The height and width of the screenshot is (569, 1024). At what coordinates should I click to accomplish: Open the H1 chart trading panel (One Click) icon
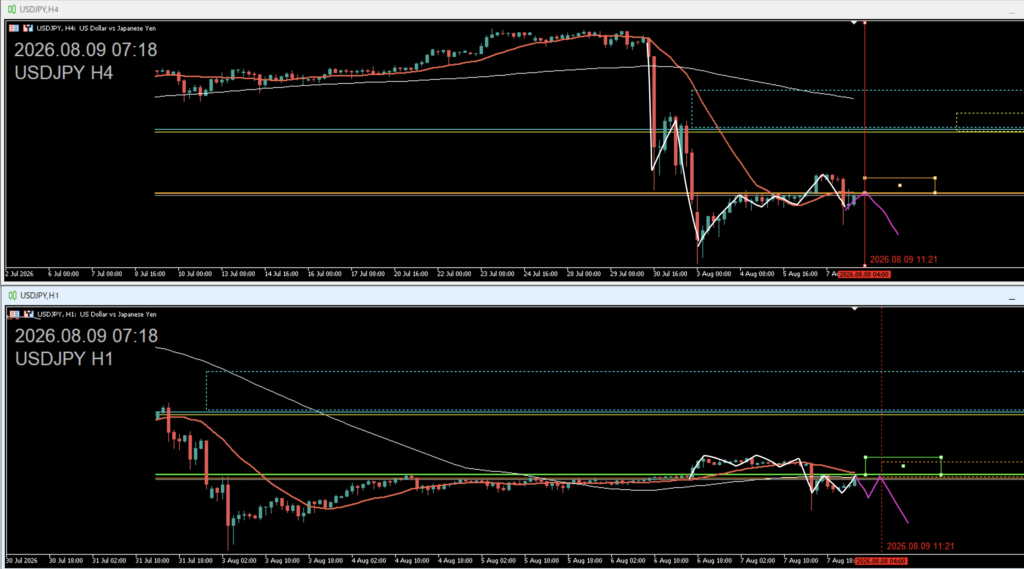coord(14,314)
